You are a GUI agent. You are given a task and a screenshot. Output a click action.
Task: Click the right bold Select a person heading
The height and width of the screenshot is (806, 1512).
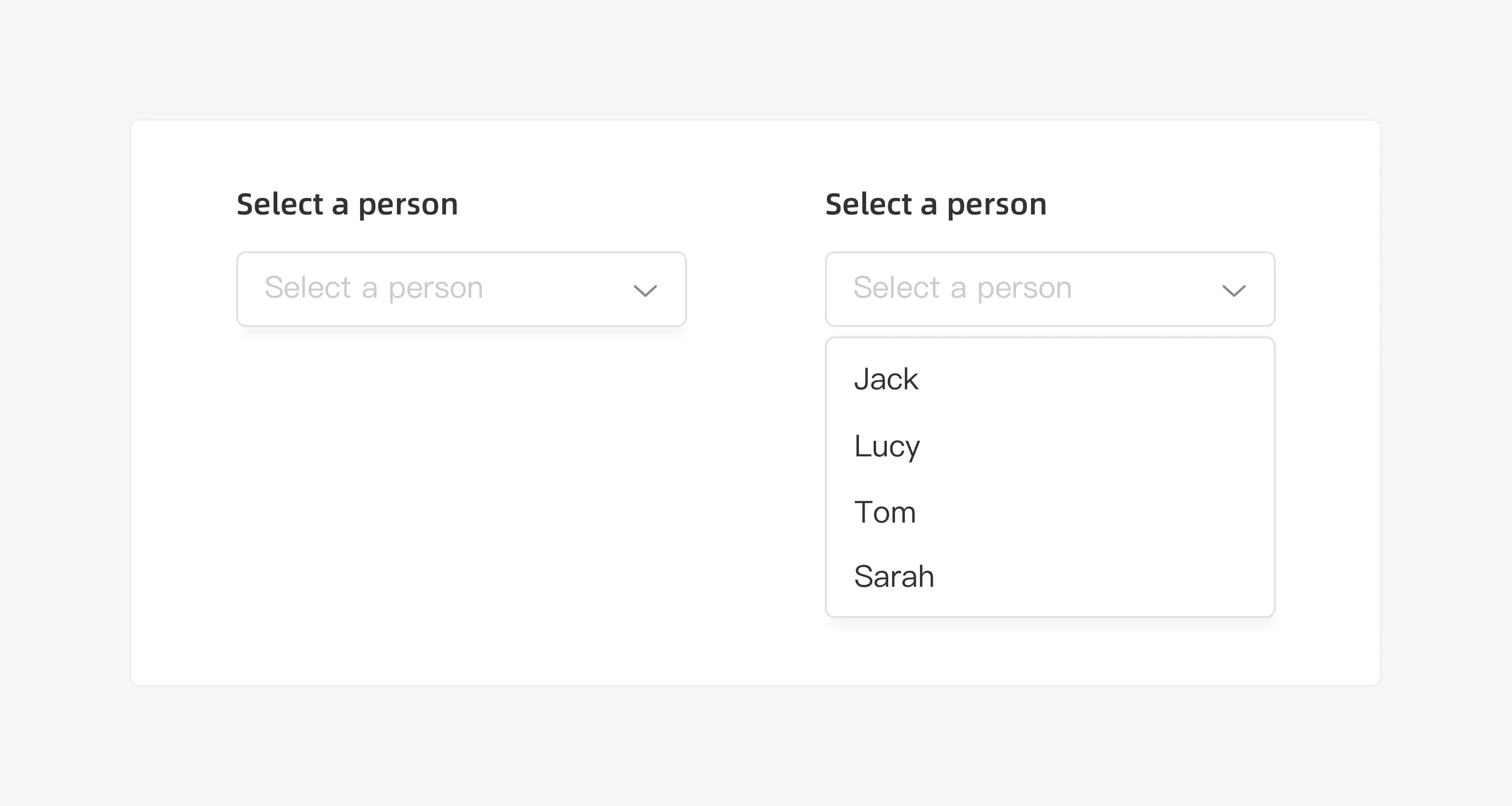(x=936, y=204)
